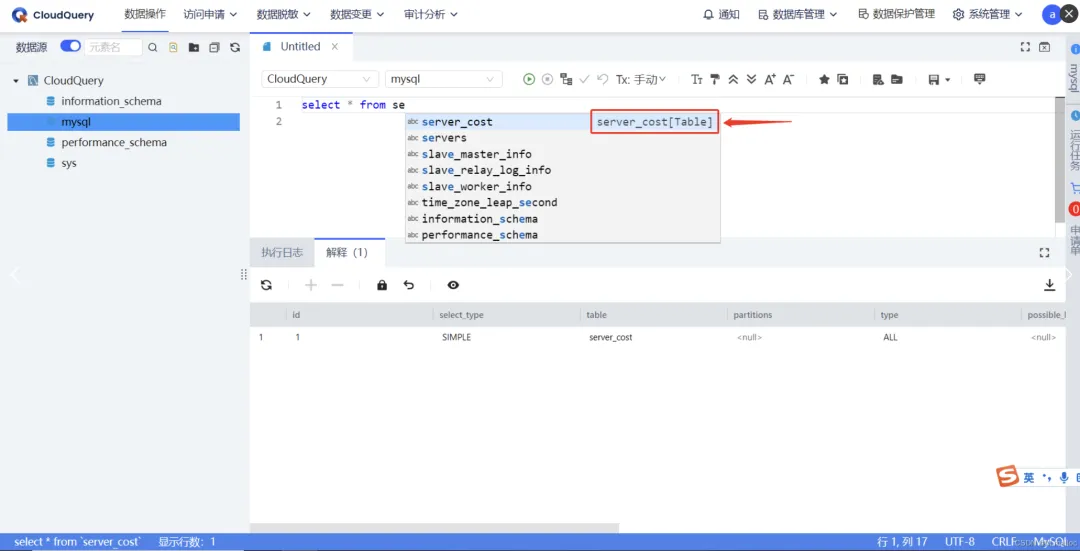1080x551 pixels.
Task: Run the SQL with the green play icon
Action: click(x=528, y=79)
